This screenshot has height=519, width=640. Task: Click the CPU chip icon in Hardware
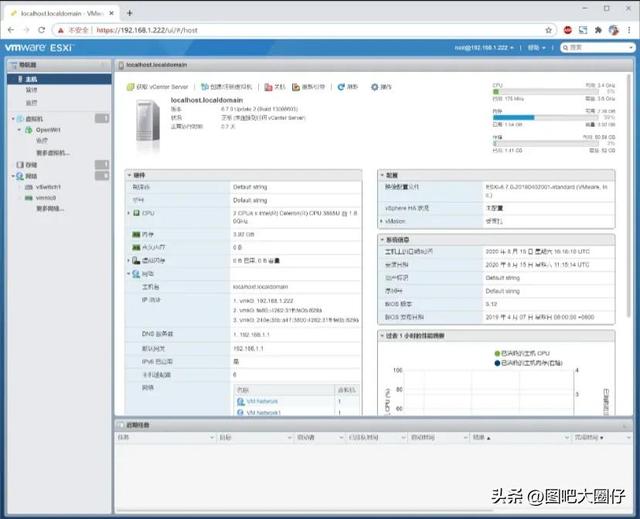pyautogui.click(x=137, y=213)
